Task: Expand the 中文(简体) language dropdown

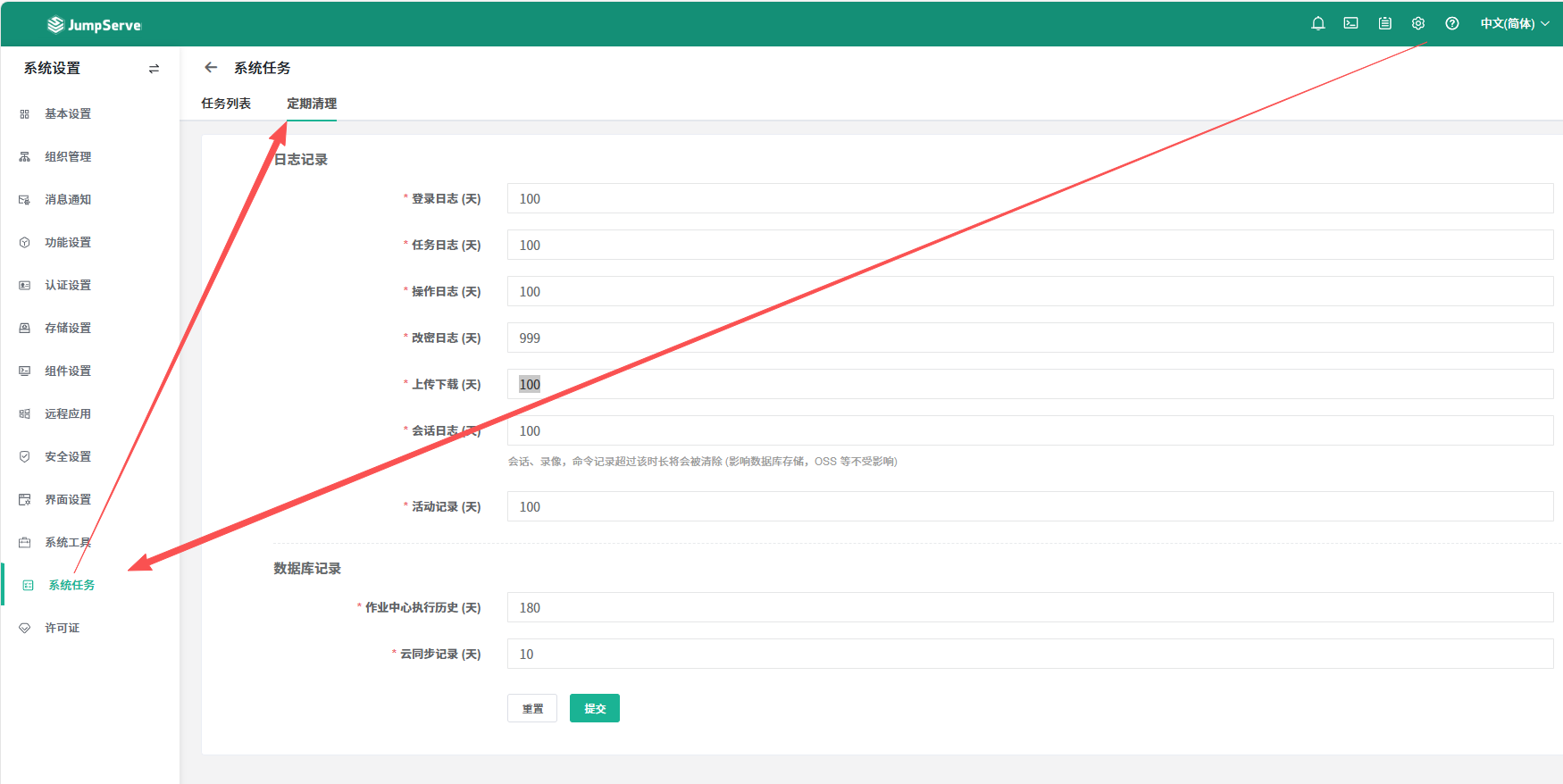Action: (x=1514, y=24)
